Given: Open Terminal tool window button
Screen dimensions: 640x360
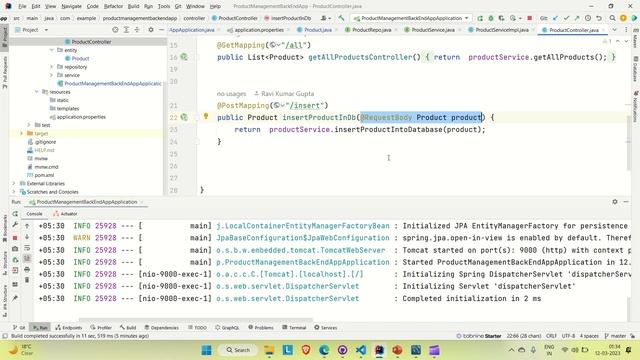Looking at the screenshot, I should [x=294, y=327].
